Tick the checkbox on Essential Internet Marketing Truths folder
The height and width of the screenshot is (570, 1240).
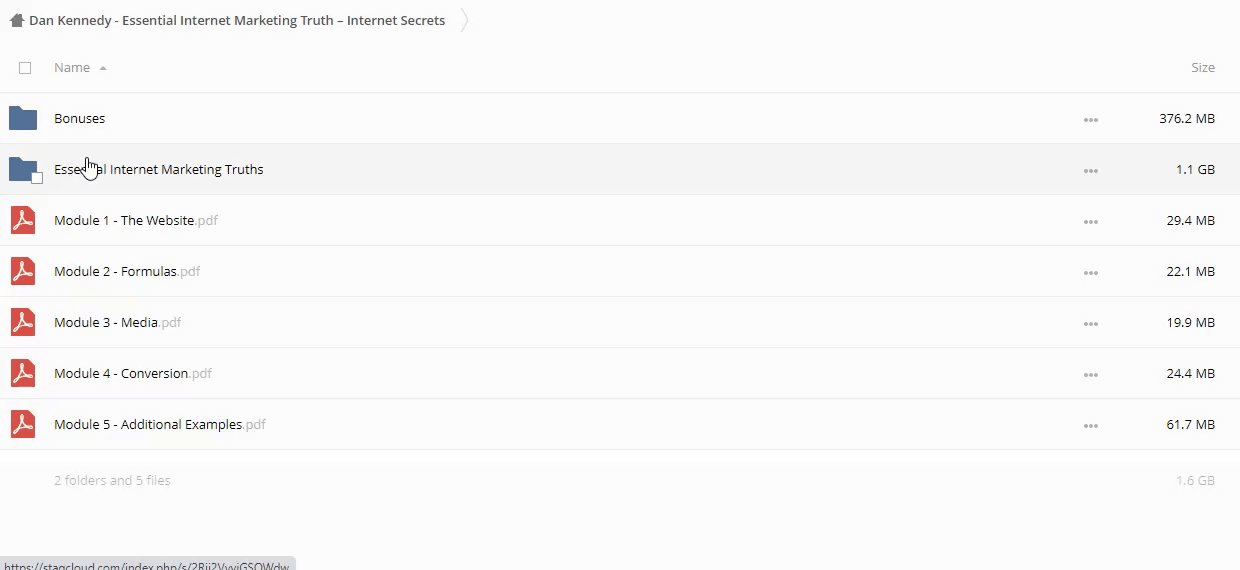[x=37, y=178]
